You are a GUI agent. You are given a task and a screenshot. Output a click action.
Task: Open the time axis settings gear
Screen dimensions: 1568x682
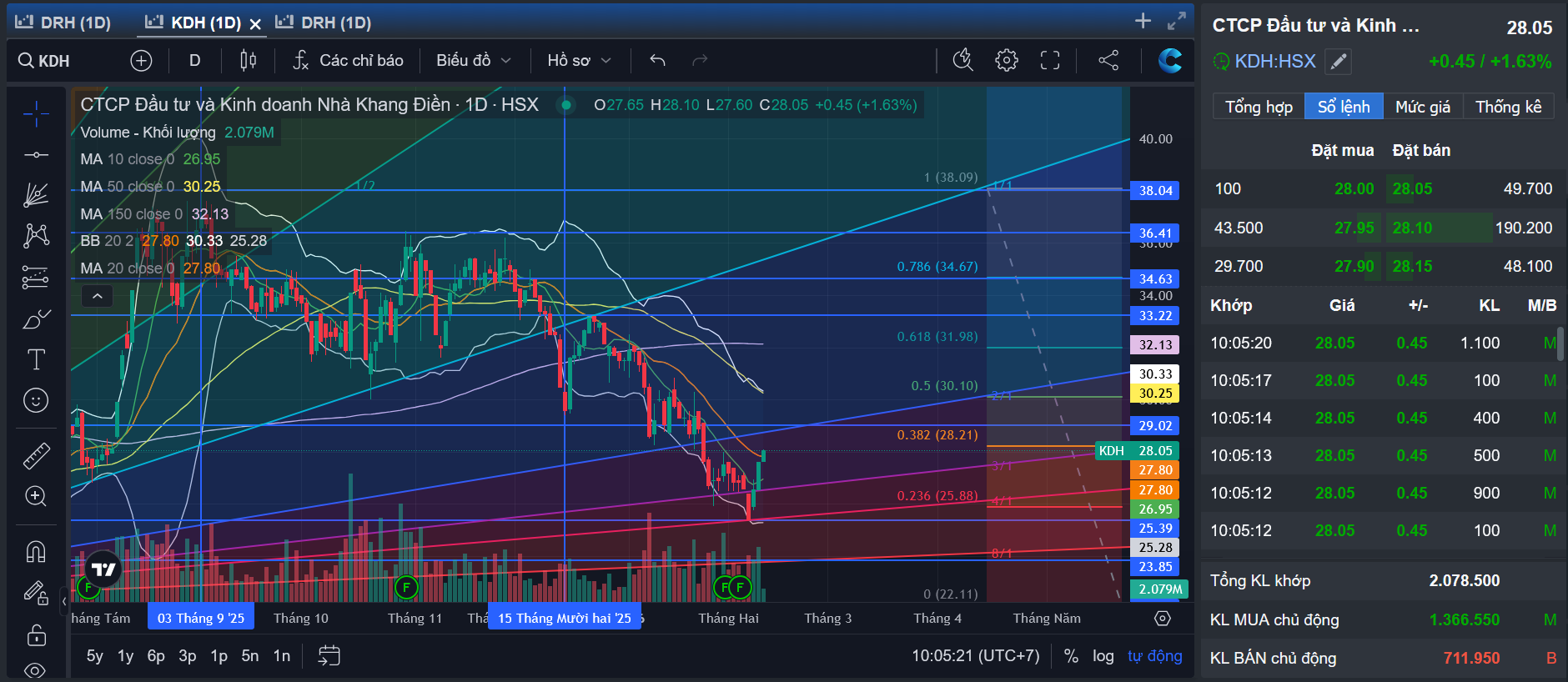click(1163, 619)
